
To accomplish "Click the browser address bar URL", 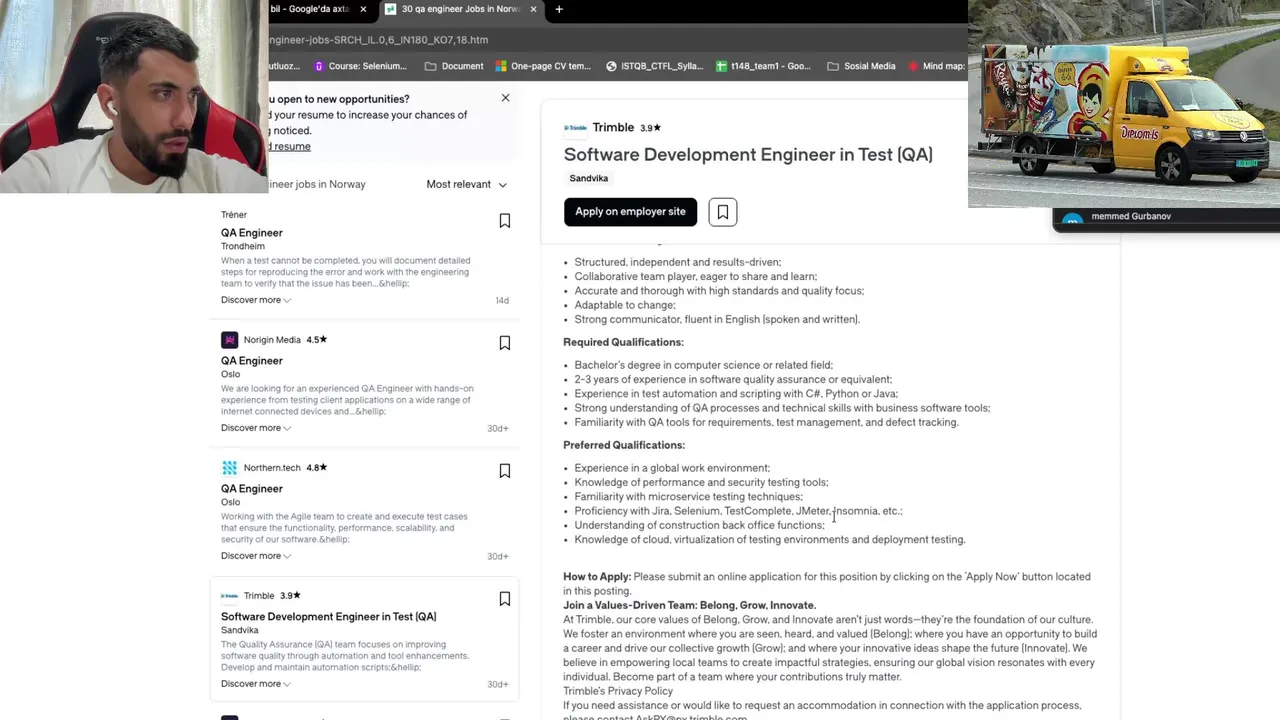I will click(x=379, y=40).
